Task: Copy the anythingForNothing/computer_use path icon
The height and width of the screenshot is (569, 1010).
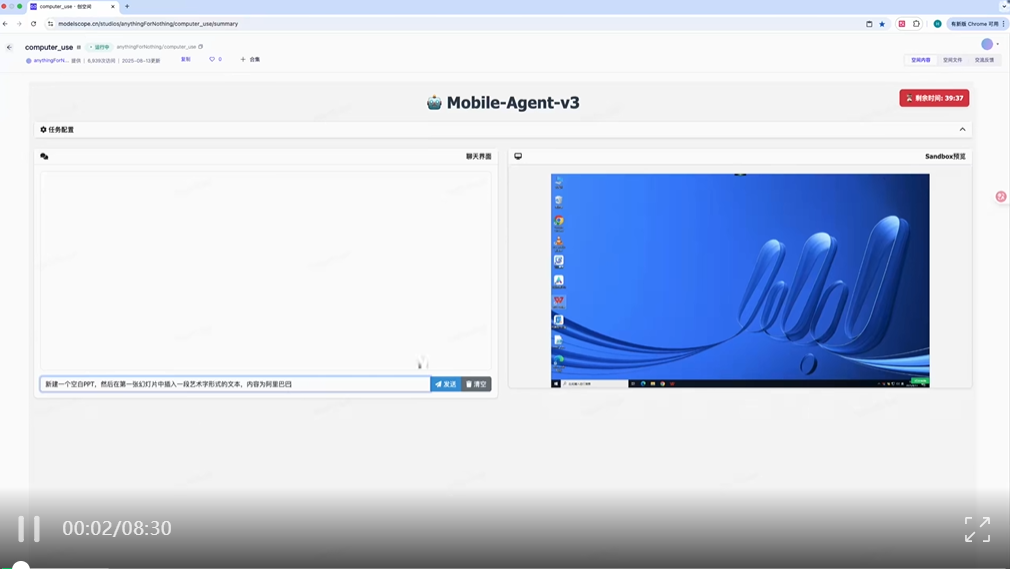Action: [200, 46]
